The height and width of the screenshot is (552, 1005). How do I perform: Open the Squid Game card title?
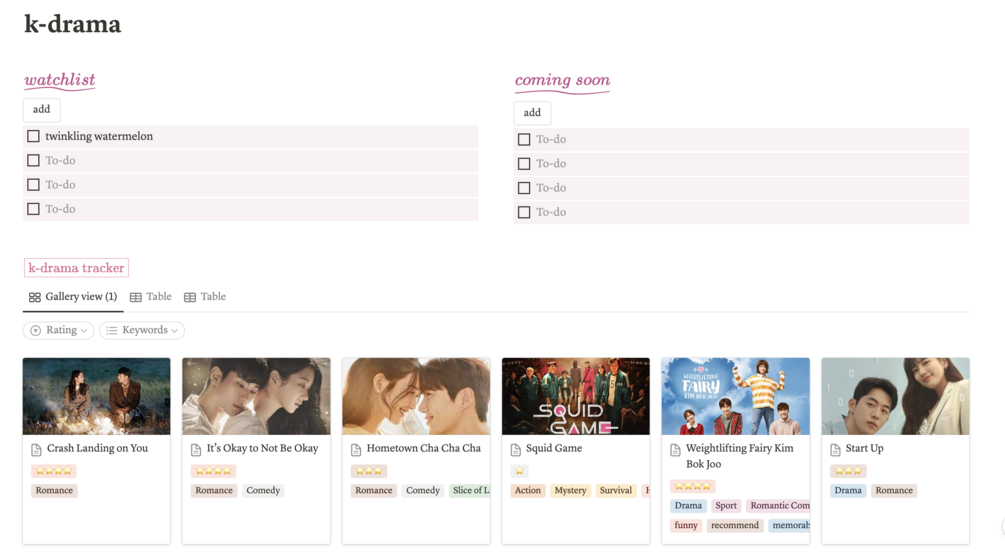[x=554, y=448]
